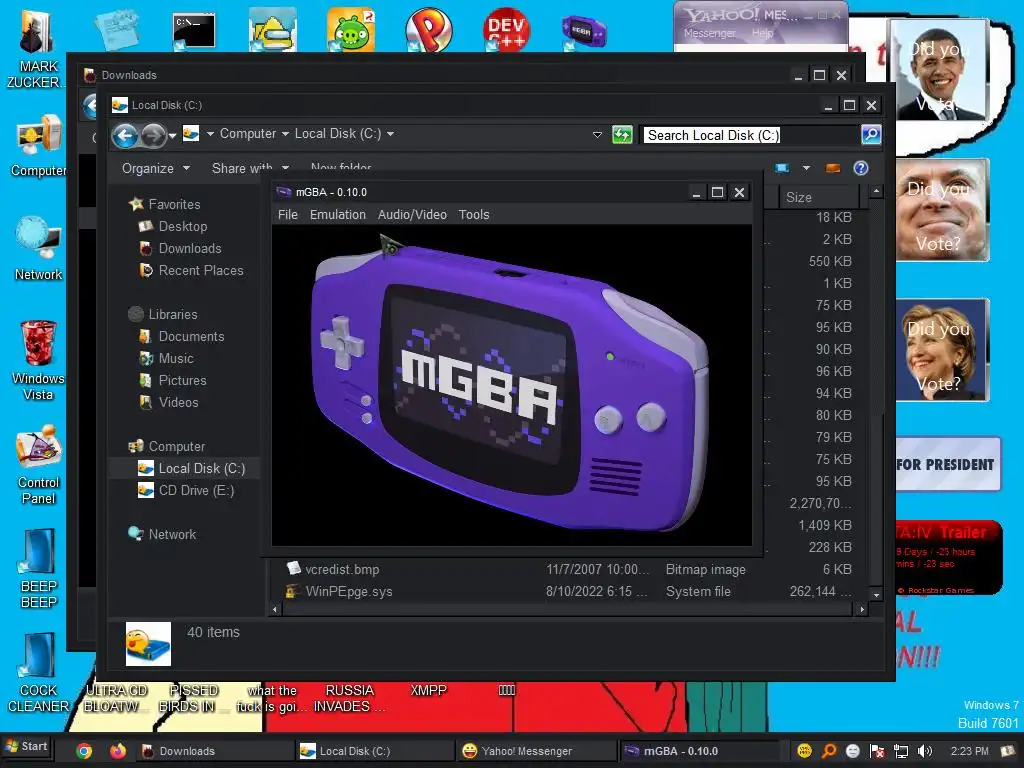This screenshot has height=768, width=1024.
Task: Open BEEP BEEP desktop icon
Action: pyautogui.click(x=38, y=569)
